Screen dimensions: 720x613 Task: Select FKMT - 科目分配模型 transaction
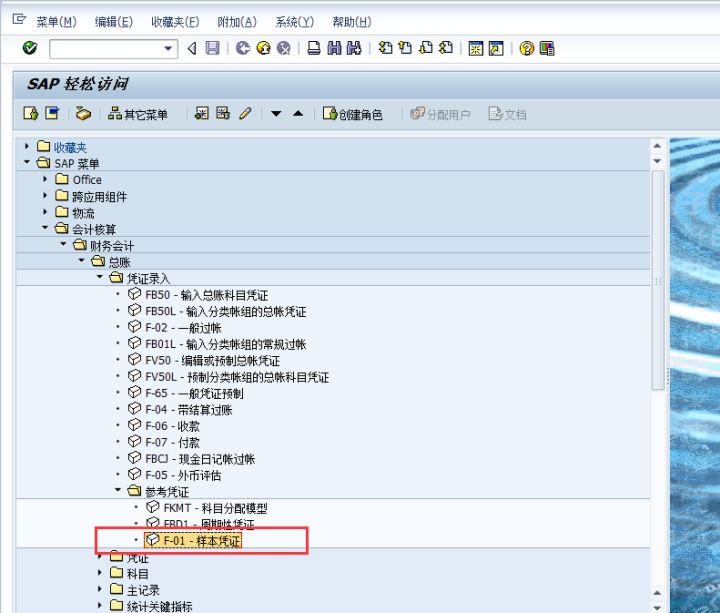215,508
